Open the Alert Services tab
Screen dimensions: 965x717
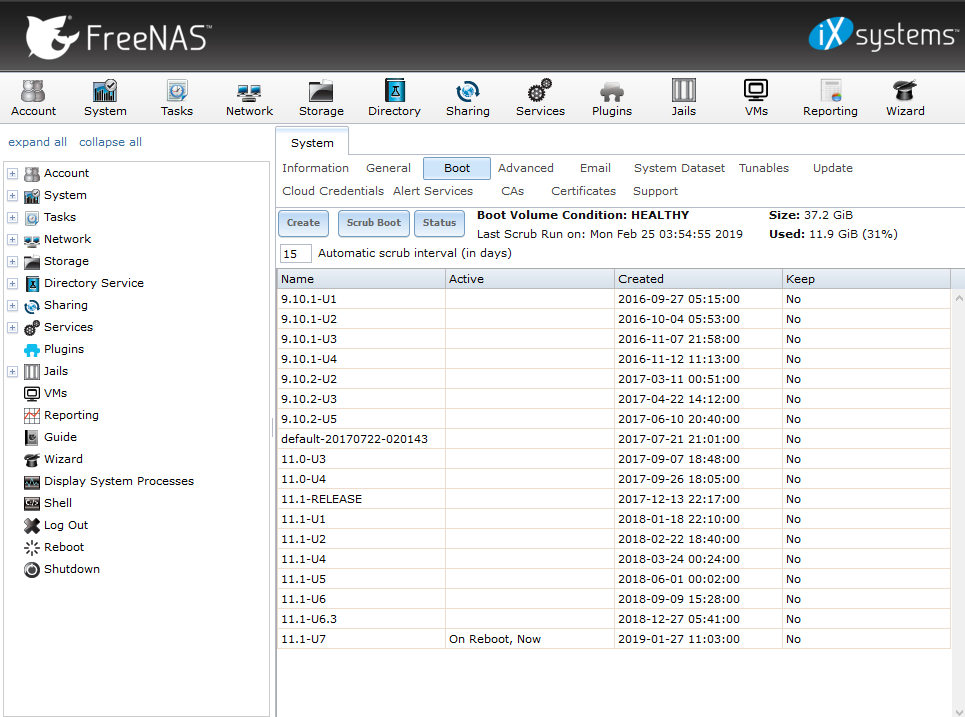(433, 191)
